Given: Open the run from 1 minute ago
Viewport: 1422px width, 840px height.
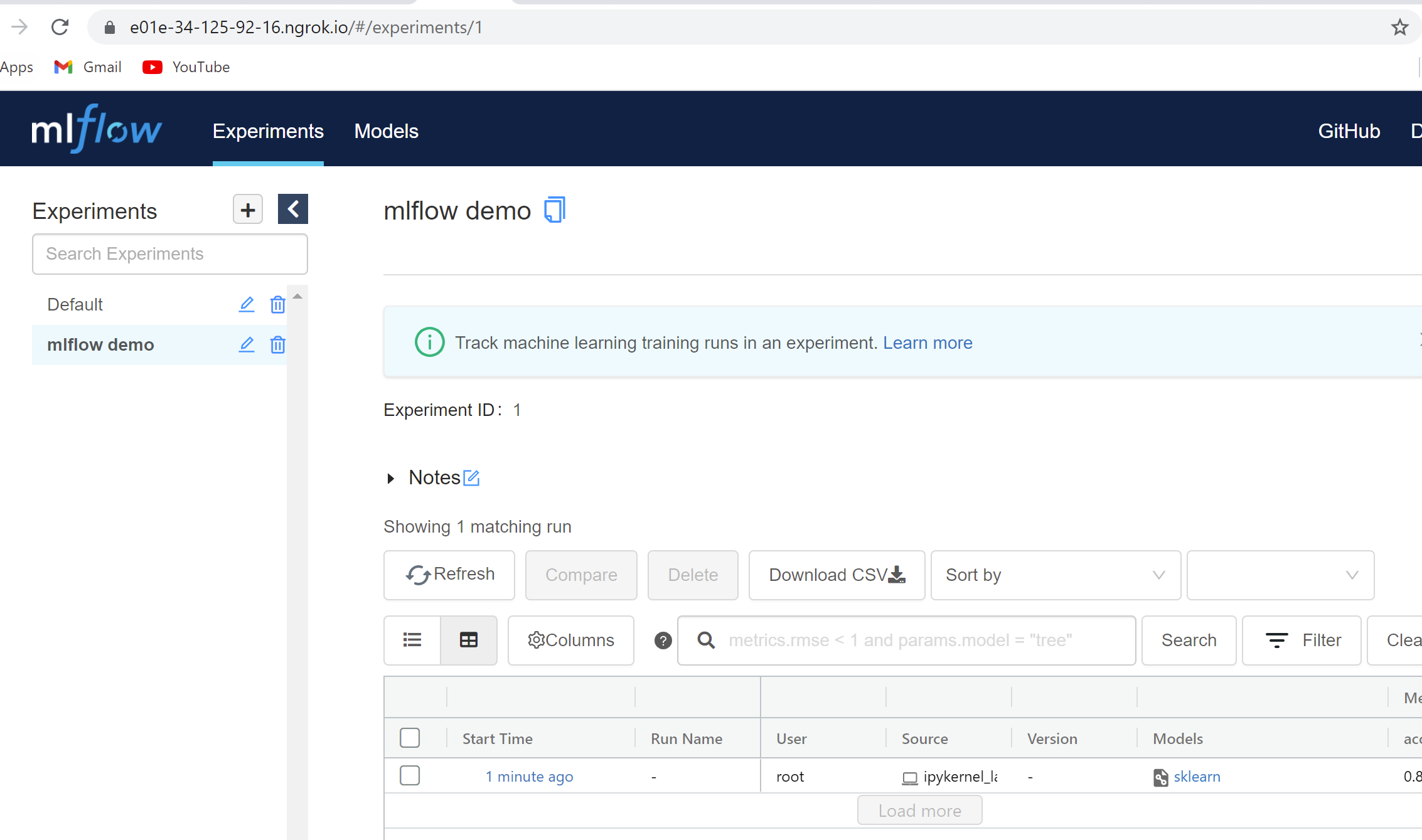Looking at the screenshot, I should [529, 777].
